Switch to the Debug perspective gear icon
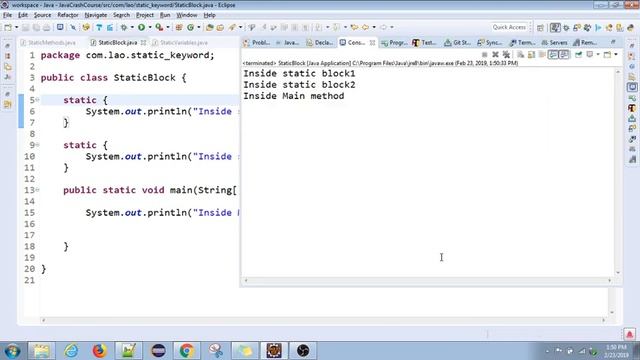640x360 pixels. 566,28
